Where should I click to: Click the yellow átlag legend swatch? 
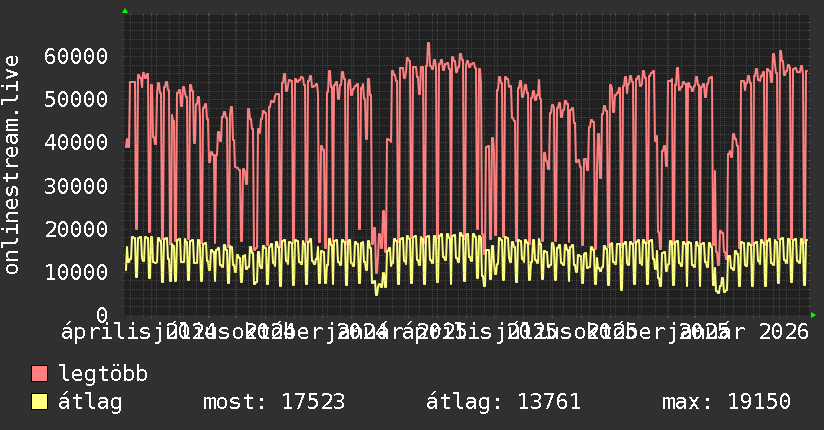tap(39, 402)
